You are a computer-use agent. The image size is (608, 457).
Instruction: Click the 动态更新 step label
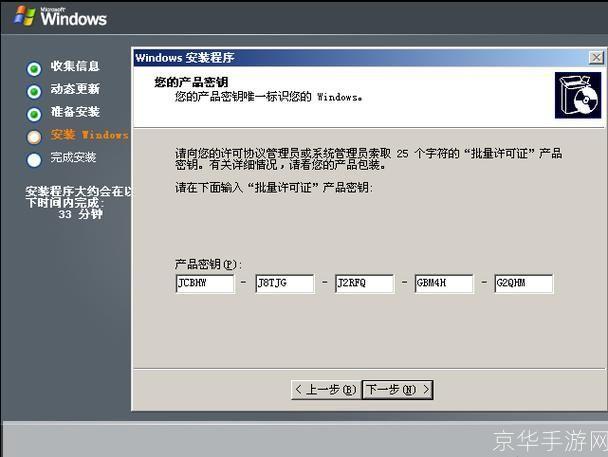[x=75, y=89]
